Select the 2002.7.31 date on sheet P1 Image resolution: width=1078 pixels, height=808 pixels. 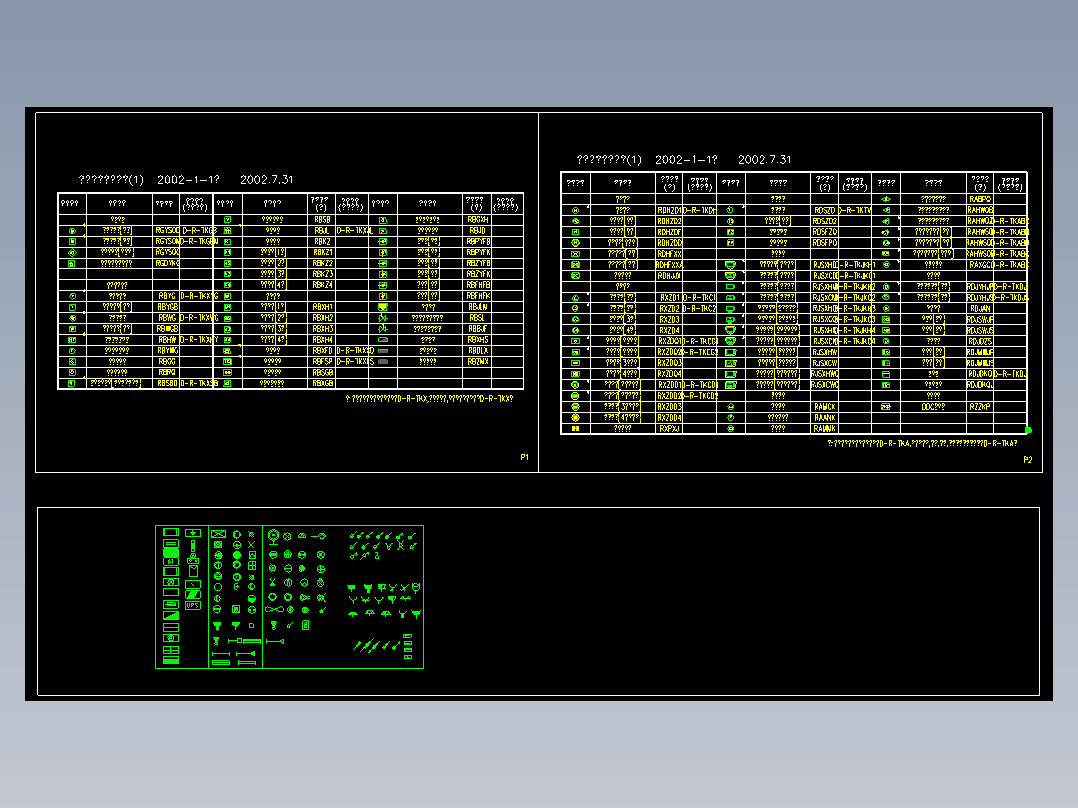[267, 179]
